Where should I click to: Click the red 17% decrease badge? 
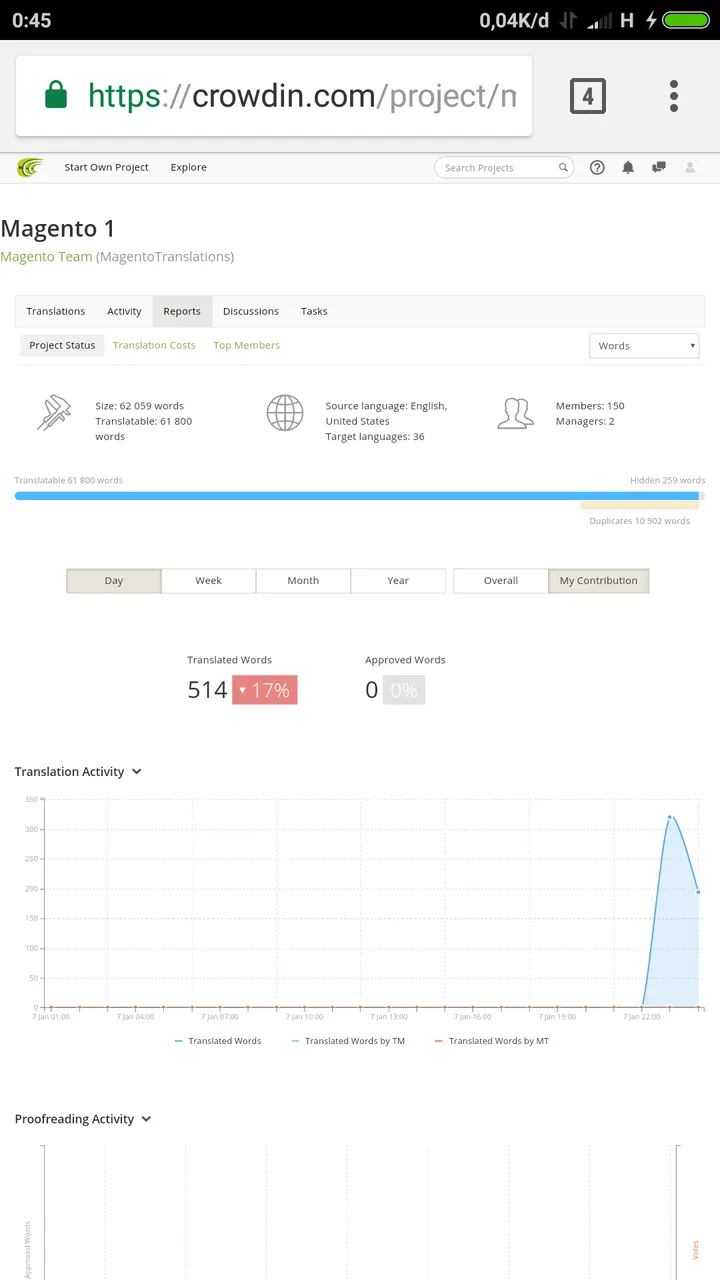point(265,690)
